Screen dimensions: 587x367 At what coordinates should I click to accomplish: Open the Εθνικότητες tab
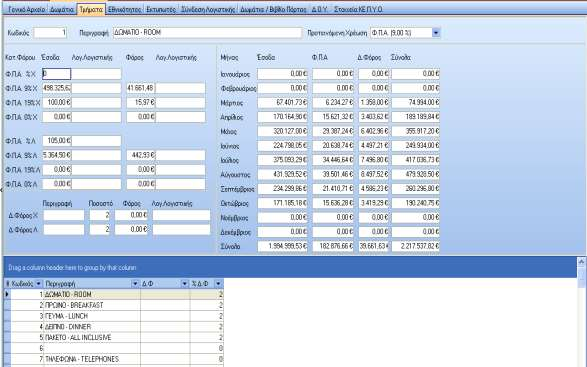click(124, 9)
